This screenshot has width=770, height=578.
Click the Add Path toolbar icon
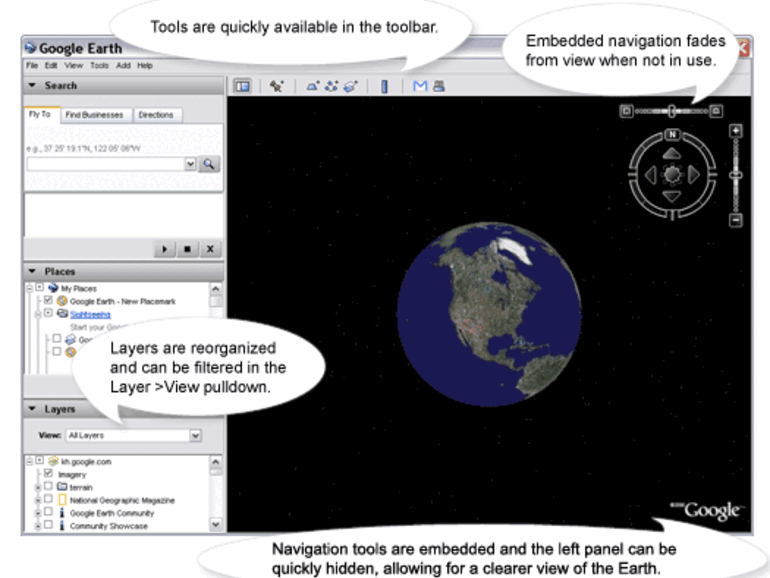point(331,86)
